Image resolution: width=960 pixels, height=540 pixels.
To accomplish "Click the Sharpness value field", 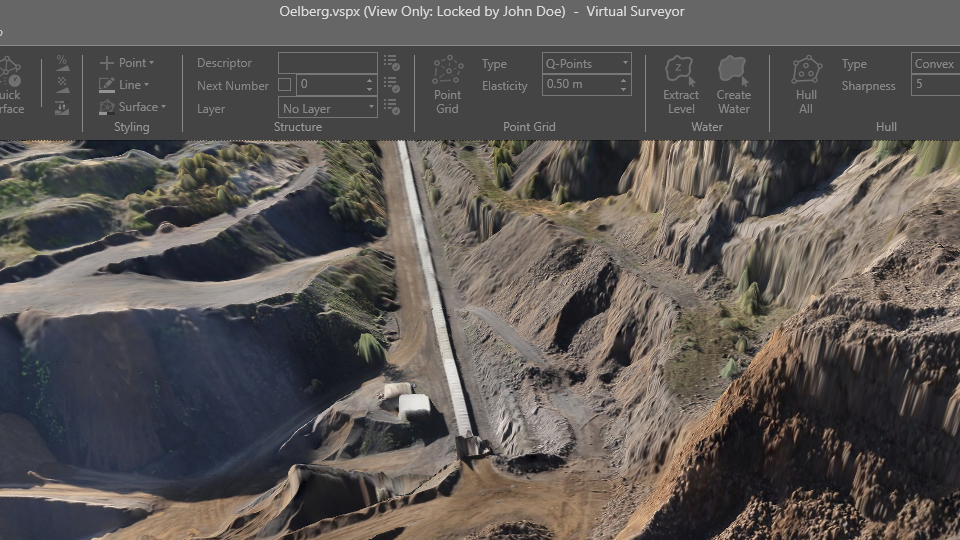I will 935,85.
